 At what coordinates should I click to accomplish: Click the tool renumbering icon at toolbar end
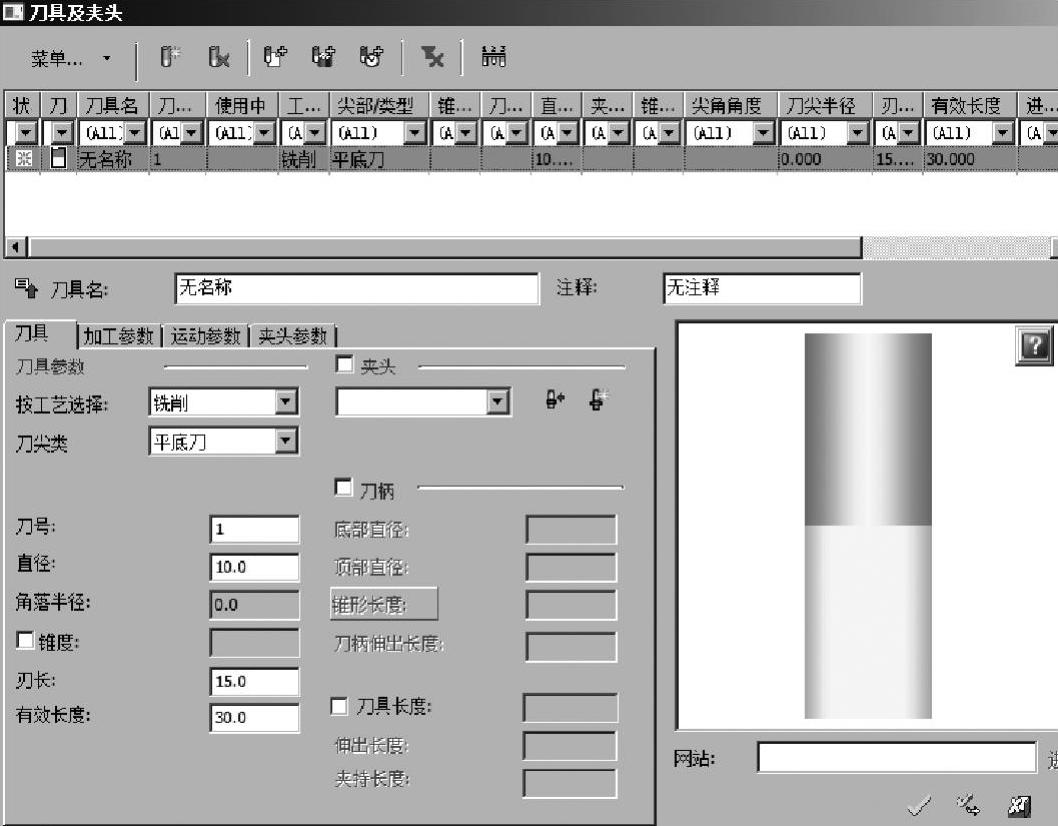coord(494,59)
